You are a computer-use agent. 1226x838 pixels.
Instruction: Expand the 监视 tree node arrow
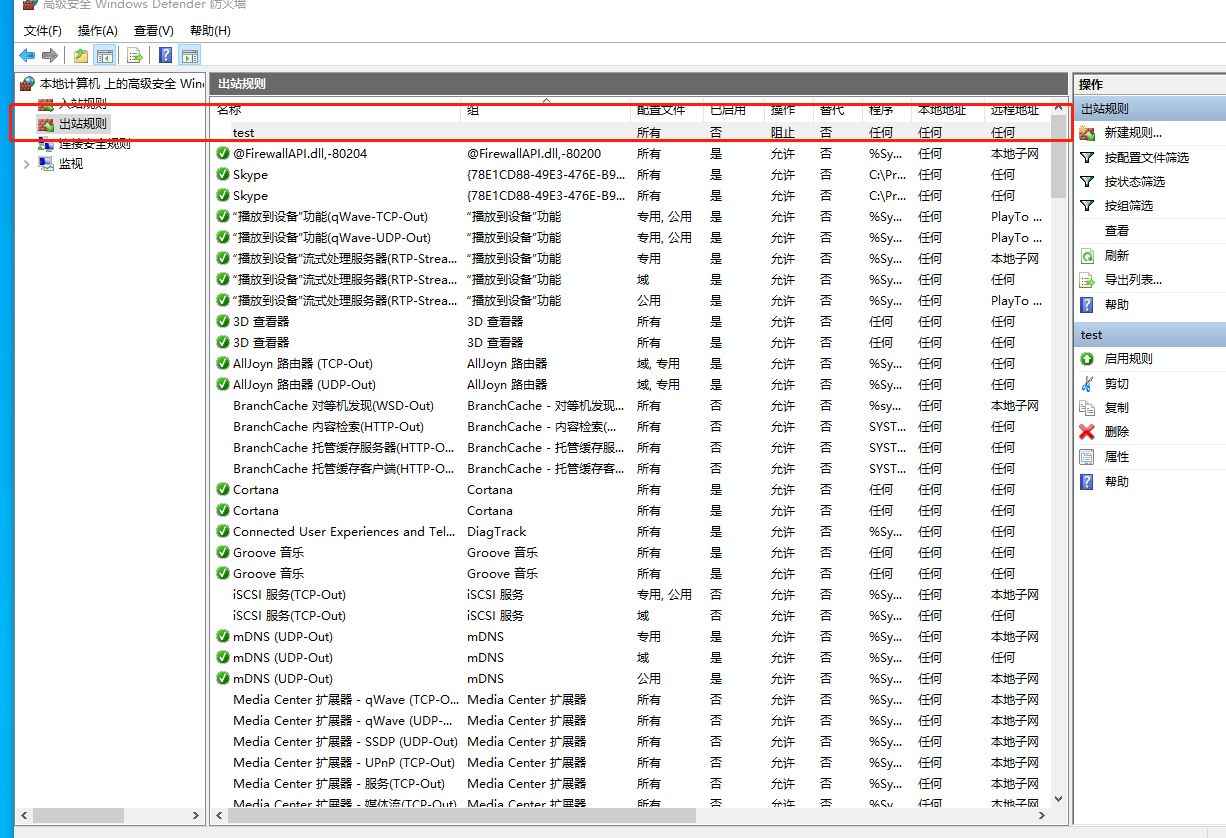[26, 164]
